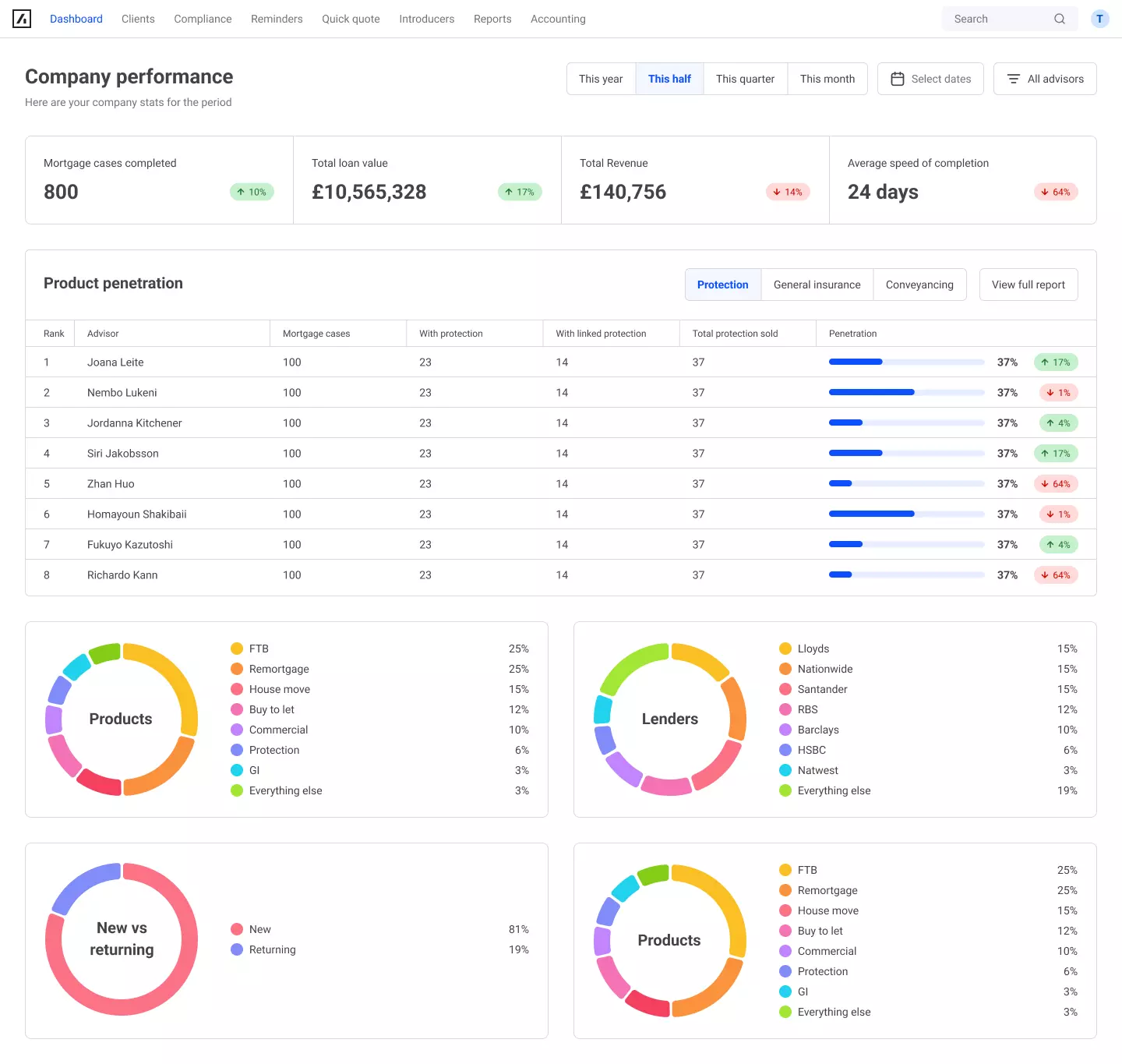Switch to the Conveyancing segment
The height and width of the screenshot is (1064, 1122).
(x=919, y=285)
